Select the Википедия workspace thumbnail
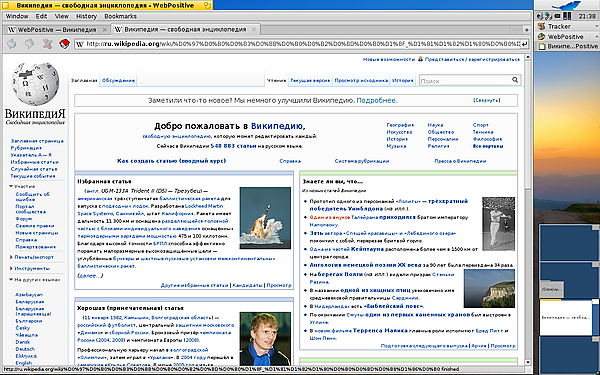This screenshot has width=600, height=375. coord(566,318)
